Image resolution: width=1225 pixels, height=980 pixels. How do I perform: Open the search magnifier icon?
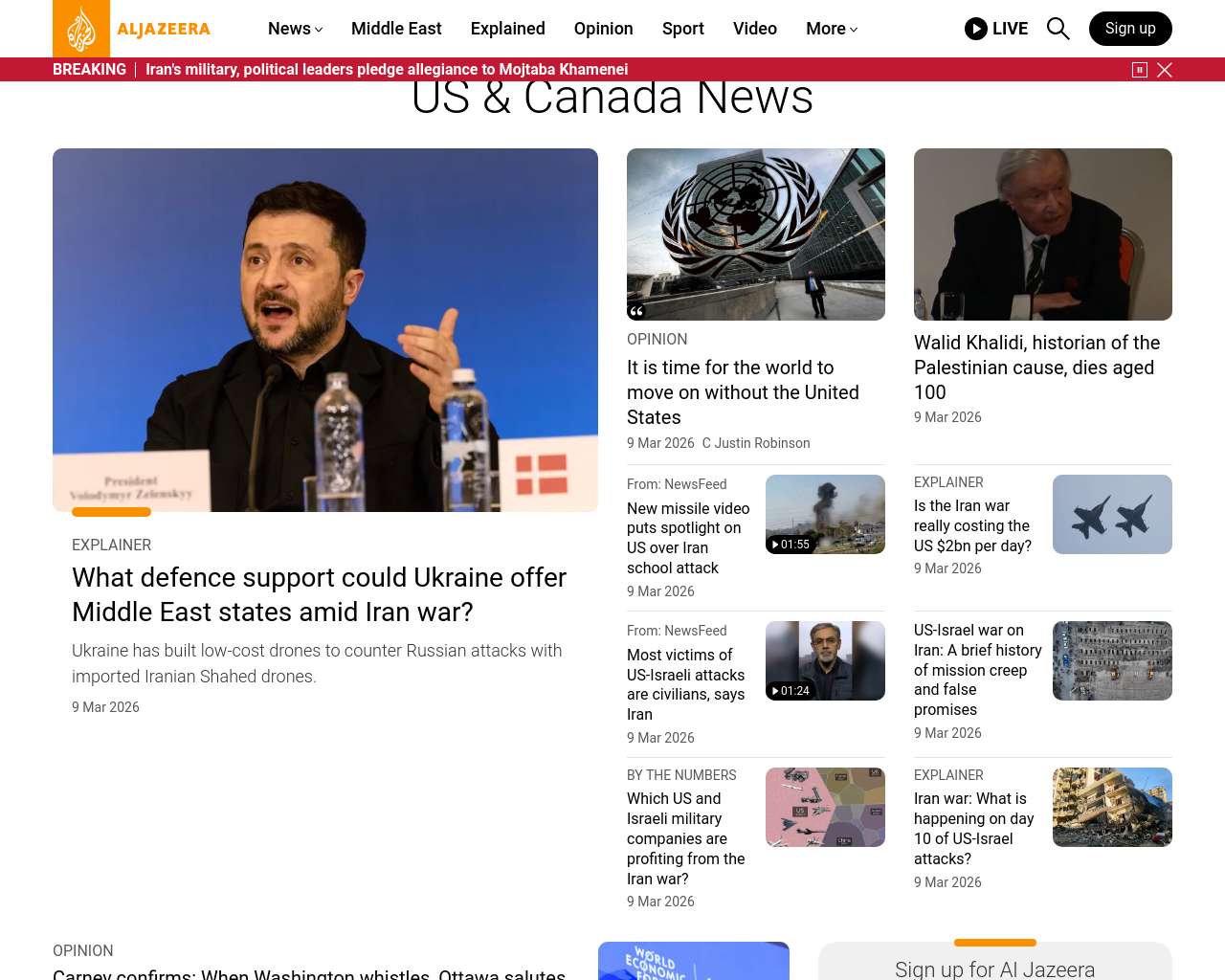[x=1058, y=29]
